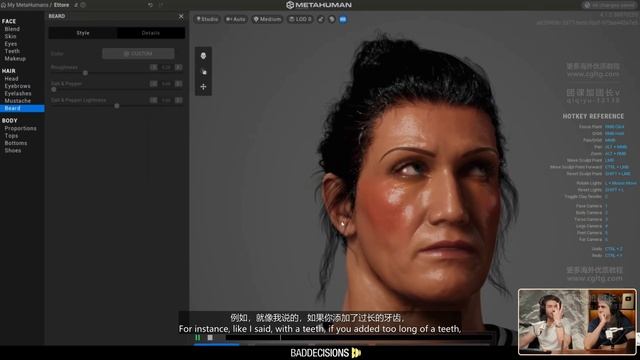Open the Medium quality dropdown
Screen dimensions: 640x360
[x=267, y=19]
